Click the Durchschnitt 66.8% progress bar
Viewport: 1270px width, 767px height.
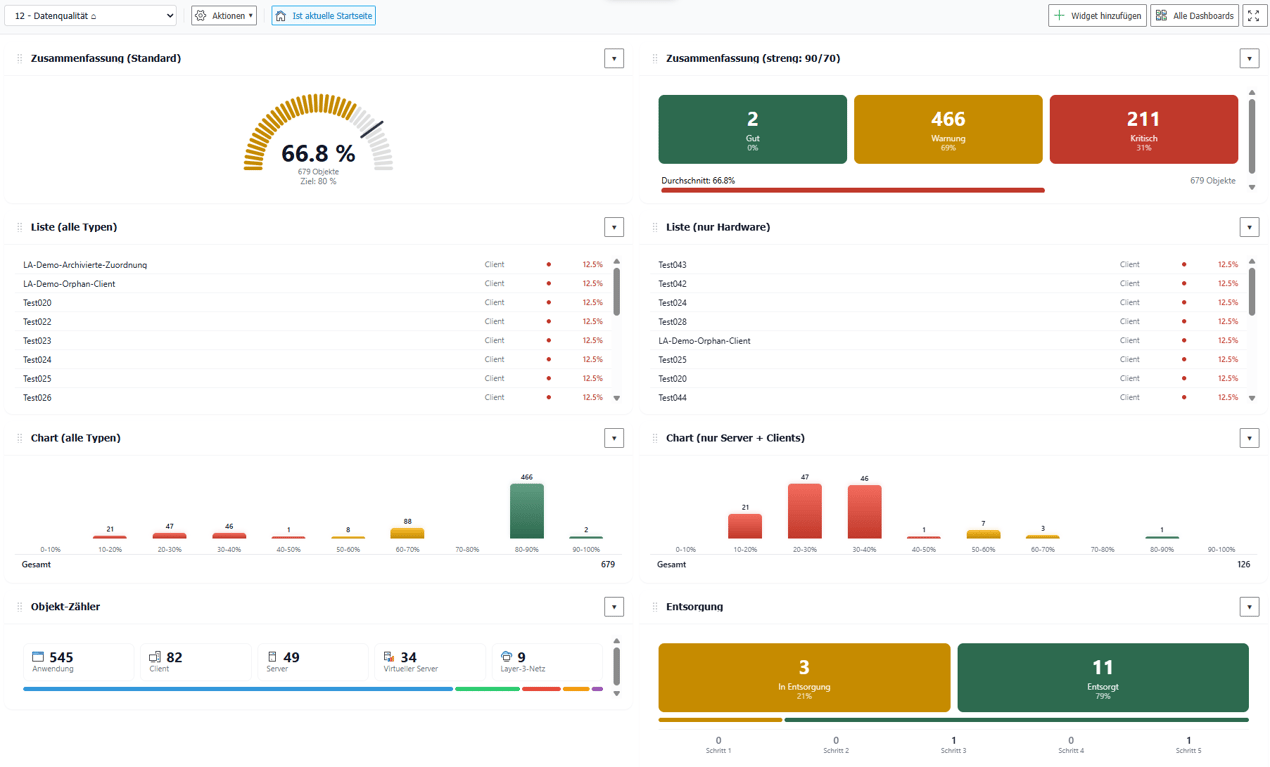pyautogui.click(x=851, y=190)
